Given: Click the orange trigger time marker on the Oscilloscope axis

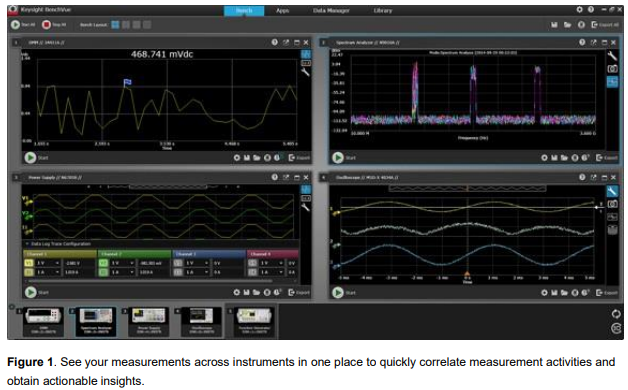Looking at the screenshot, I should pyautogui.click(x=467, y=274).
